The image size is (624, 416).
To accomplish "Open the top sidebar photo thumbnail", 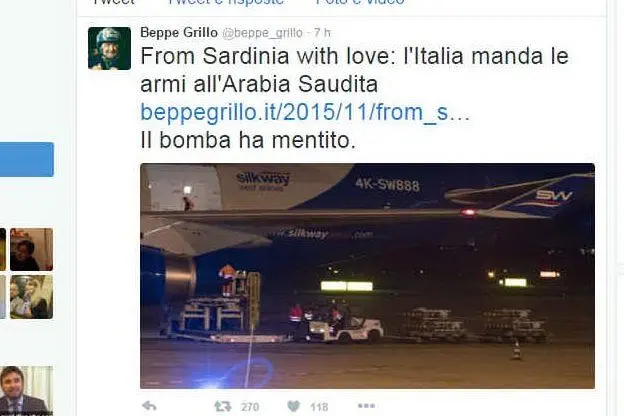I will [x=31, y=250].
